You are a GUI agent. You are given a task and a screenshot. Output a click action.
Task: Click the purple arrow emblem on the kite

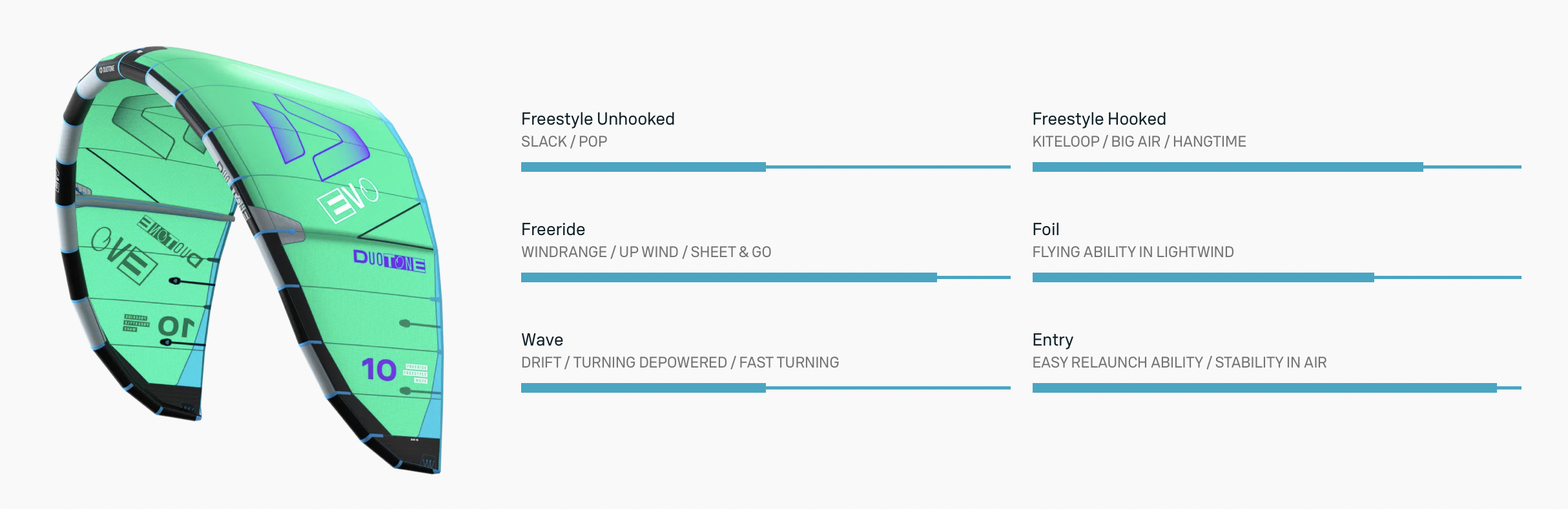click(310, 137)
